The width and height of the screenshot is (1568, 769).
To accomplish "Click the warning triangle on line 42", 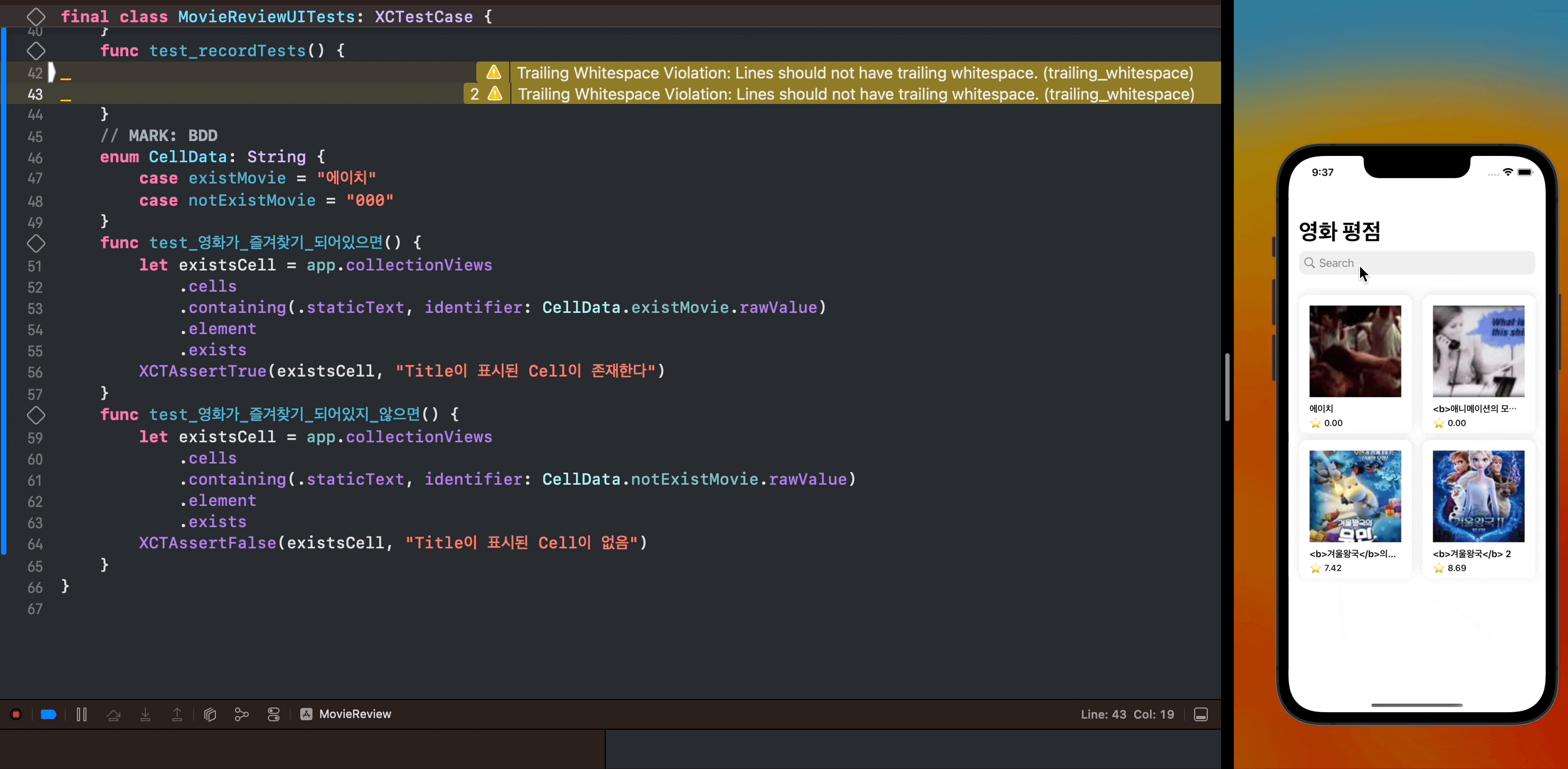I will coord(494,73).
